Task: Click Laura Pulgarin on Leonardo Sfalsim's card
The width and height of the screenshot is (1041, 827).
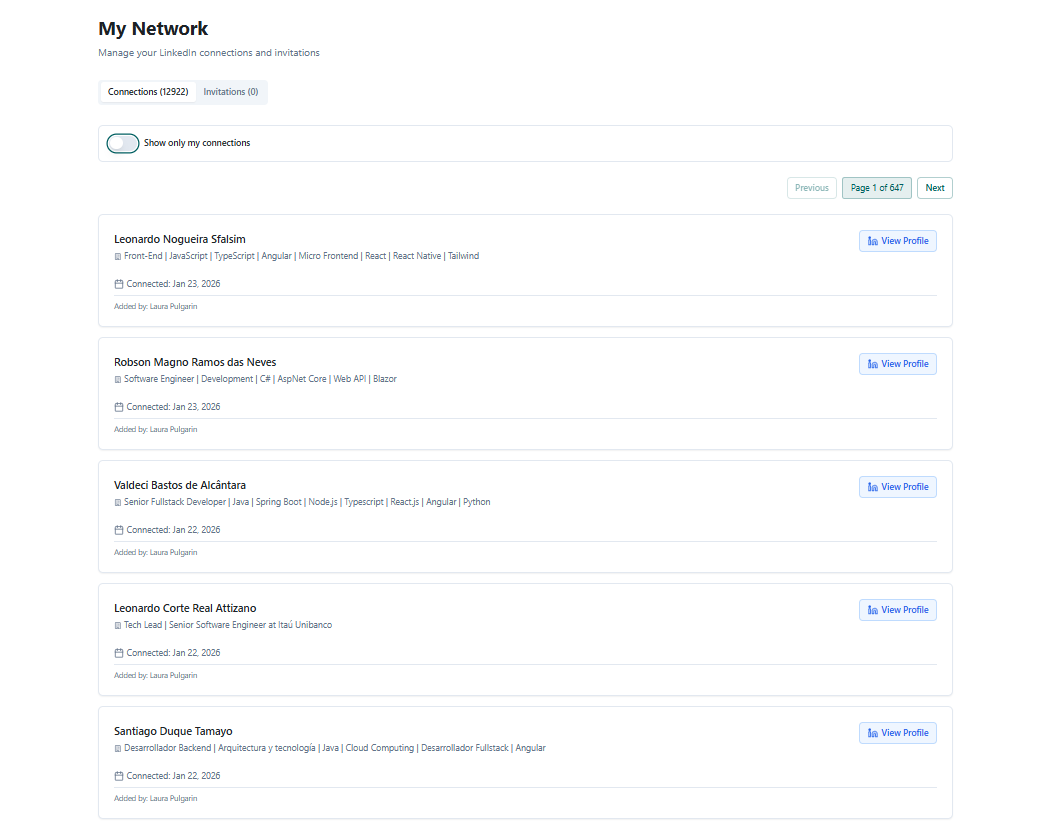Action: (x=173, y=306)
